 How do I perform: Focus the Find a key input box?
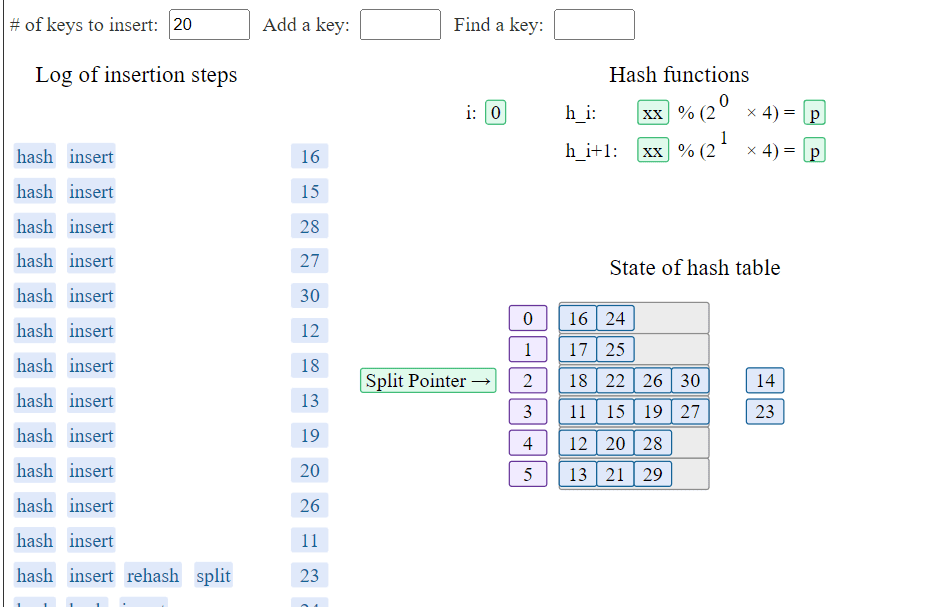click(x=594, y=25)
